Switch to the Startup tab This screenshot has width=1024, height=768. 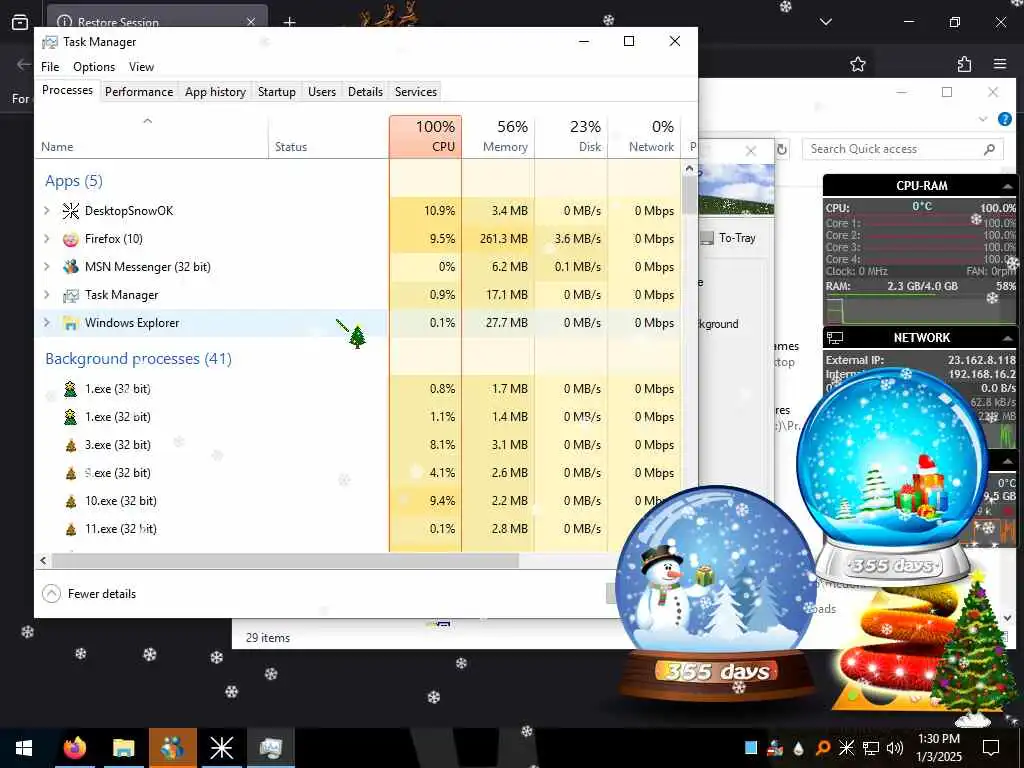277,92
